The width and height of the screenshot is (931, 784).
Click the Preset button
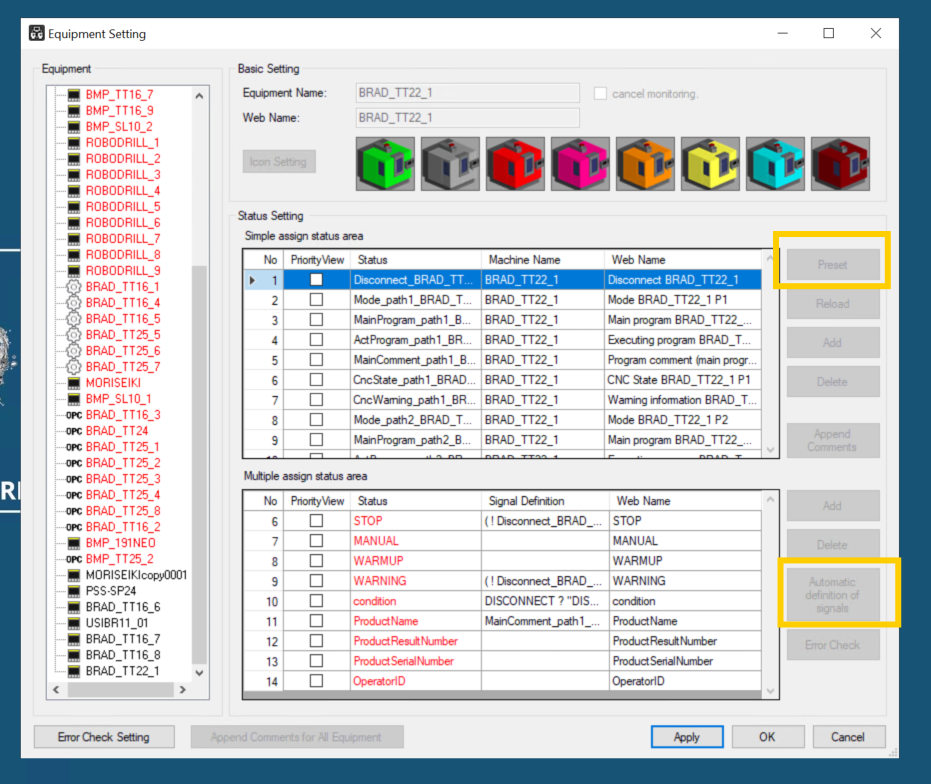(833, 265)
